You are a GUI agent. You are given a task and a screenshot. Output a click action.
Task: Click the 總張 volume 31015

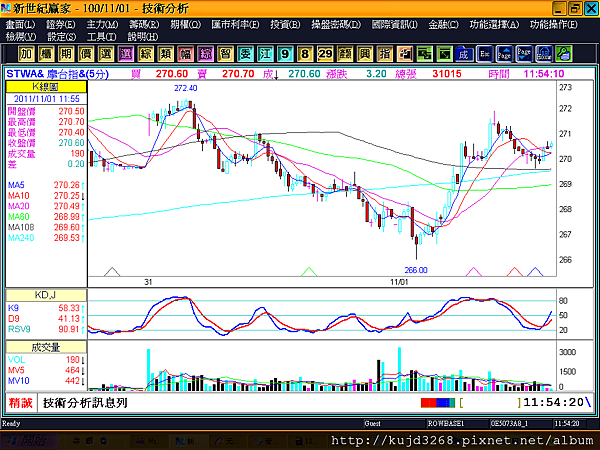[x=447, y=74]
